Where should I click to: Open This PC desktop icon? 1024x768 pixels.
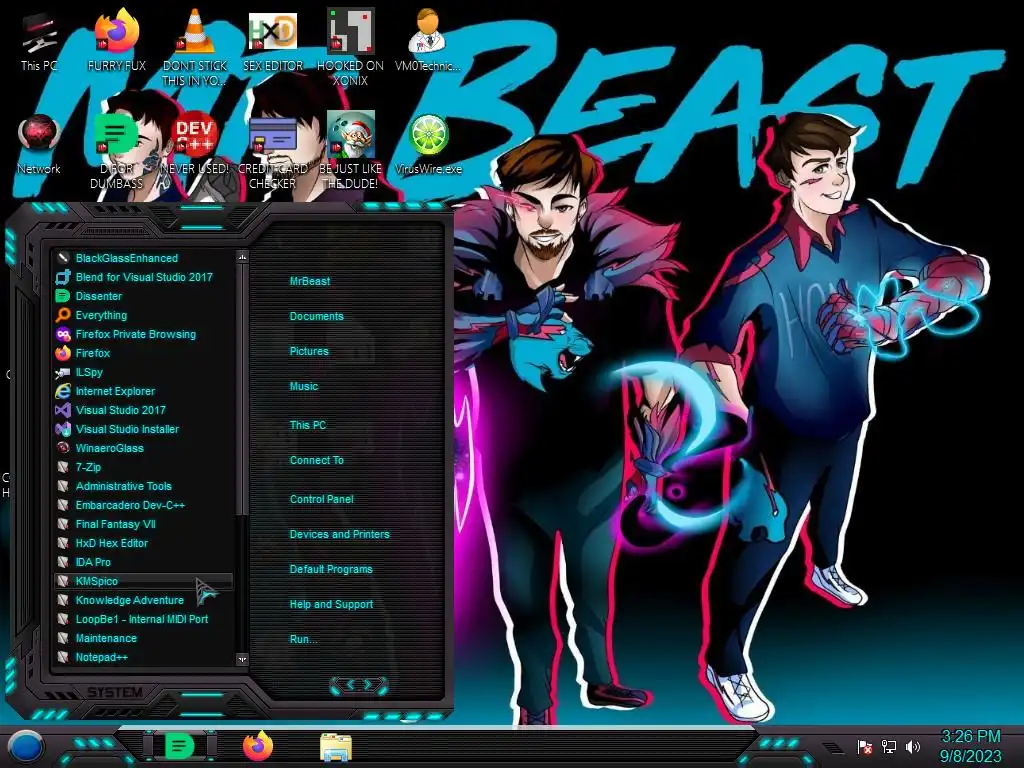click(39, 41)
